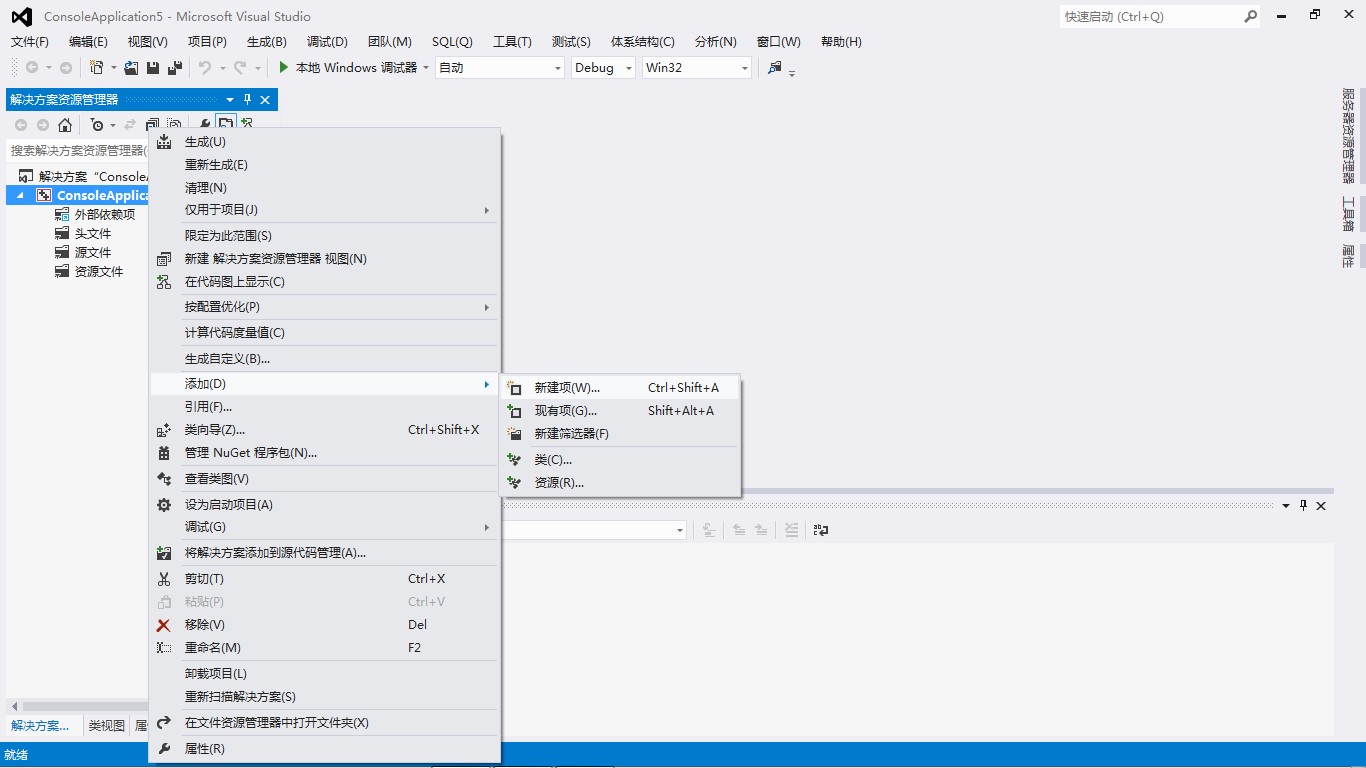Switch to the 解决方案... bottom tab
1366x768 pixels.
click(41, 726)
